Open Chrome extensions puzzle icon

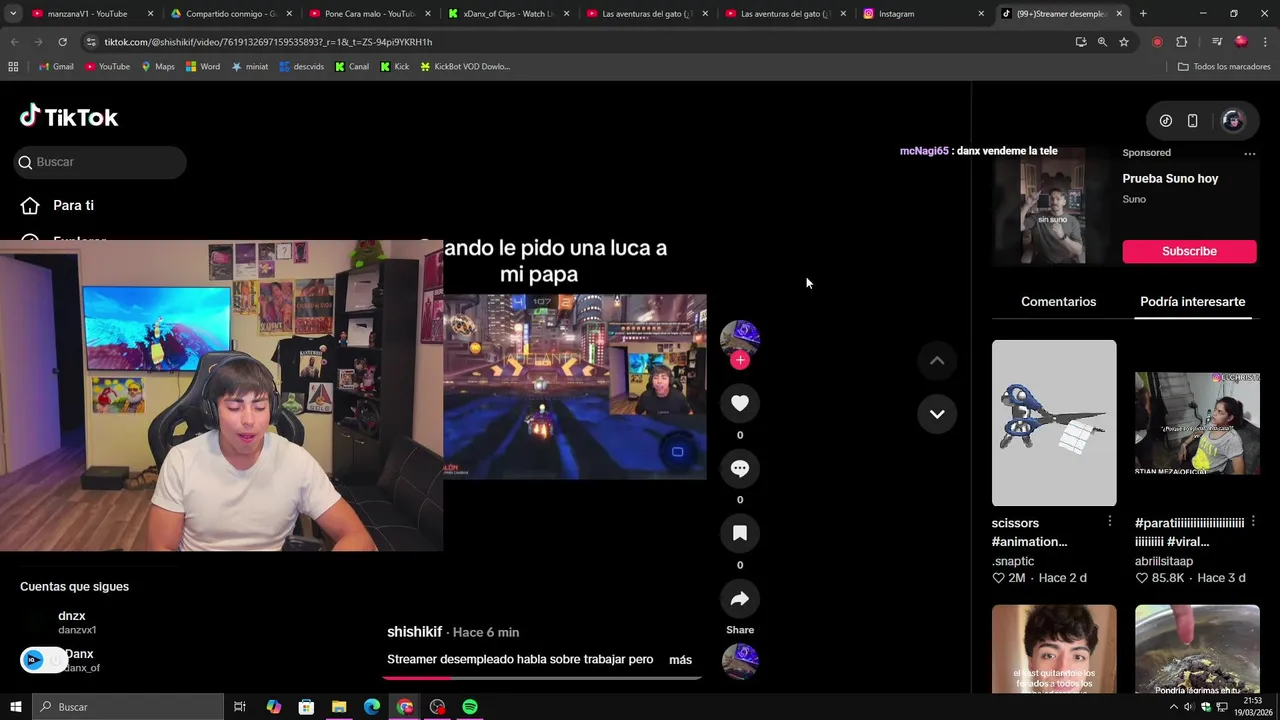pyautogui.click(x=1181, y=42)
